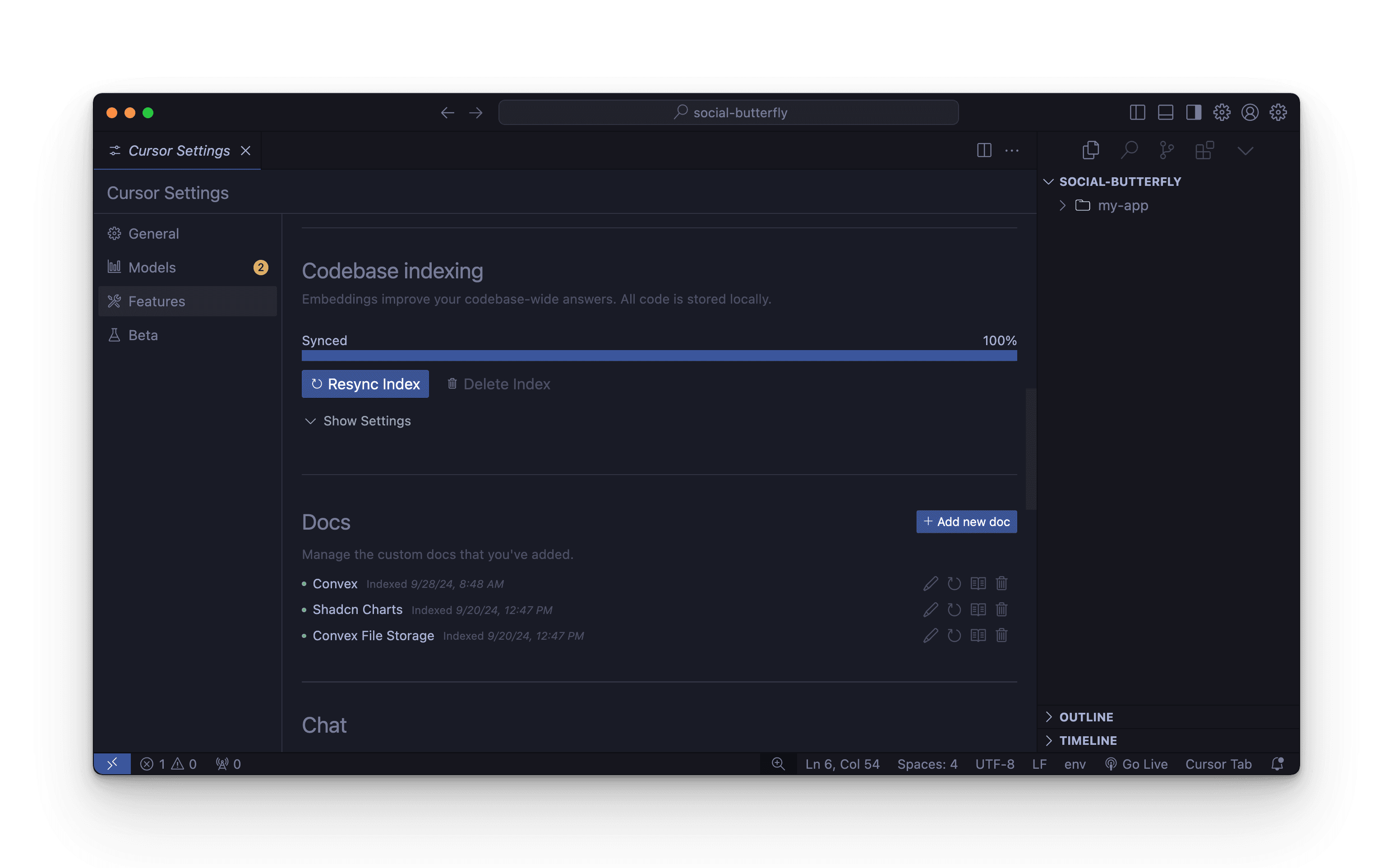1393x868 pixels.
Task: Open the Extensions panel icon
Action: tap(1204, 150)
